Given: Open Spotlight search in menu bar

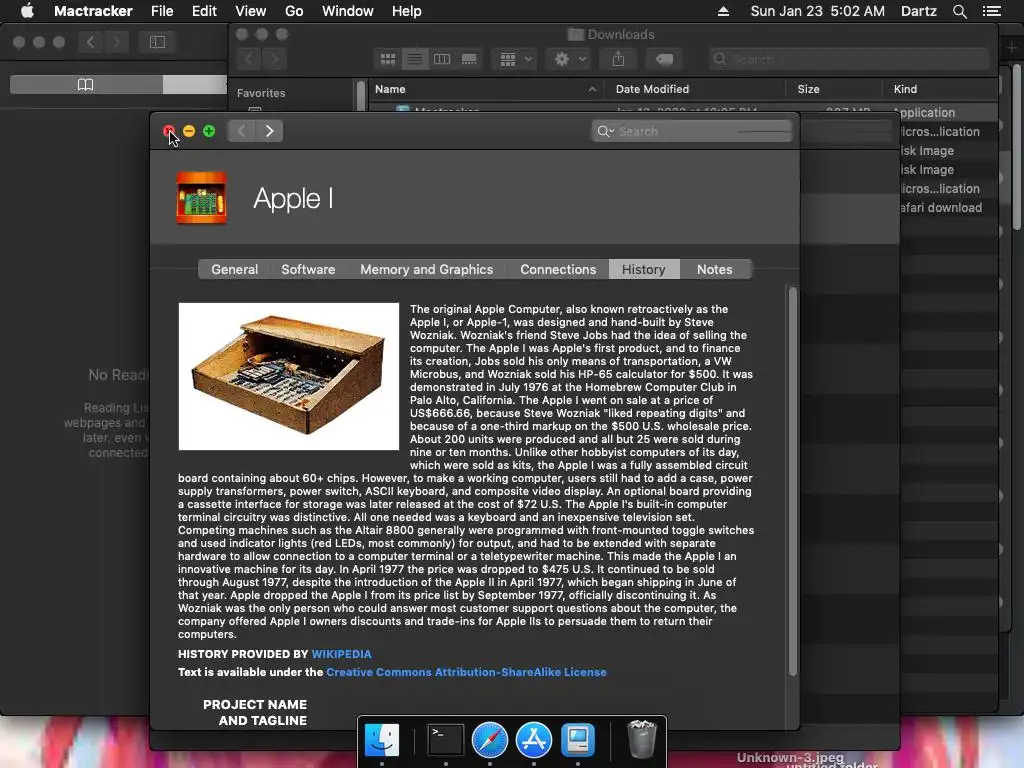Looking at the screenshot, I should coord(959,11).
